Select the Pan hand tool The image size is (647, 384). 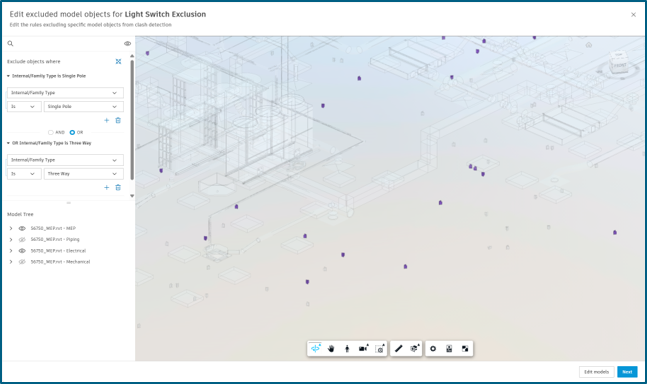[331, 349]
